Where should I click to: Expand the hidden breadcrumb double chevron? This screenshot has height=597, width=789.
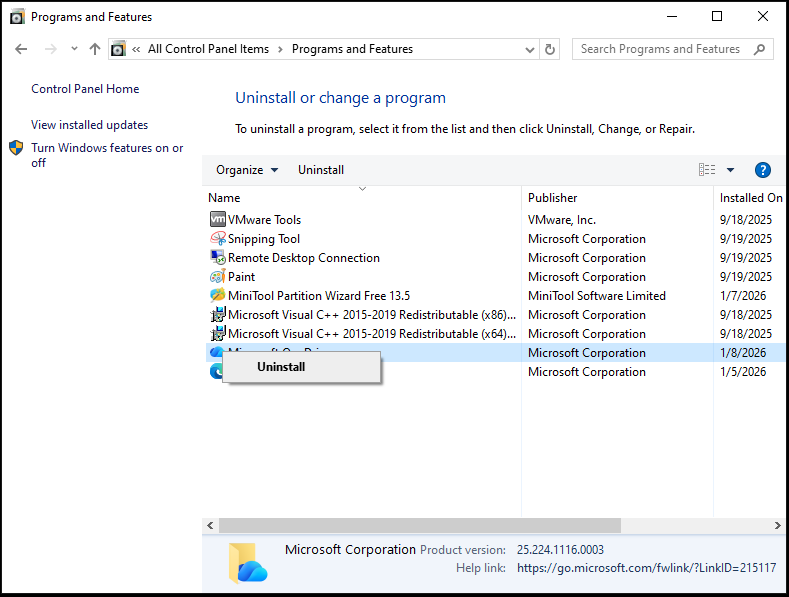click(x=136, y=49)
